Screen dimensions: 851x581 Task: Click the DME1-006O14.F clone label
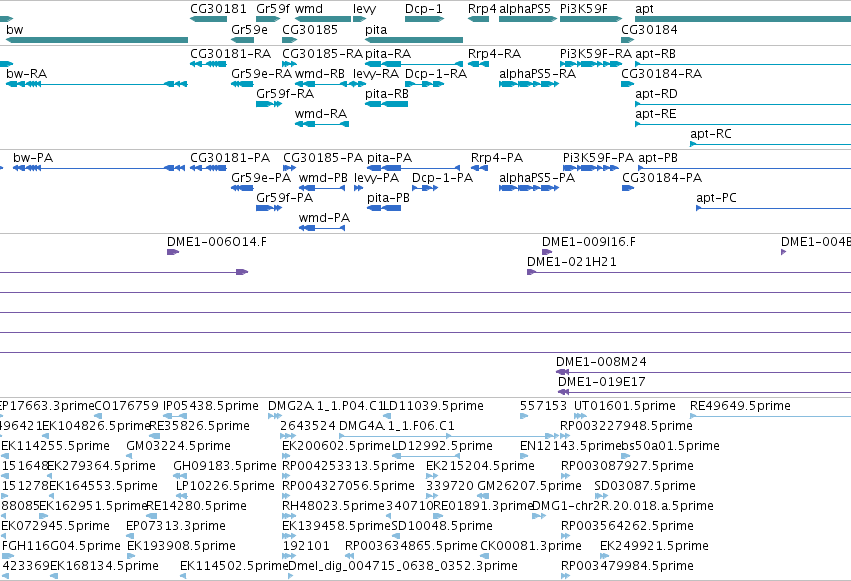[x=217, y=241]
